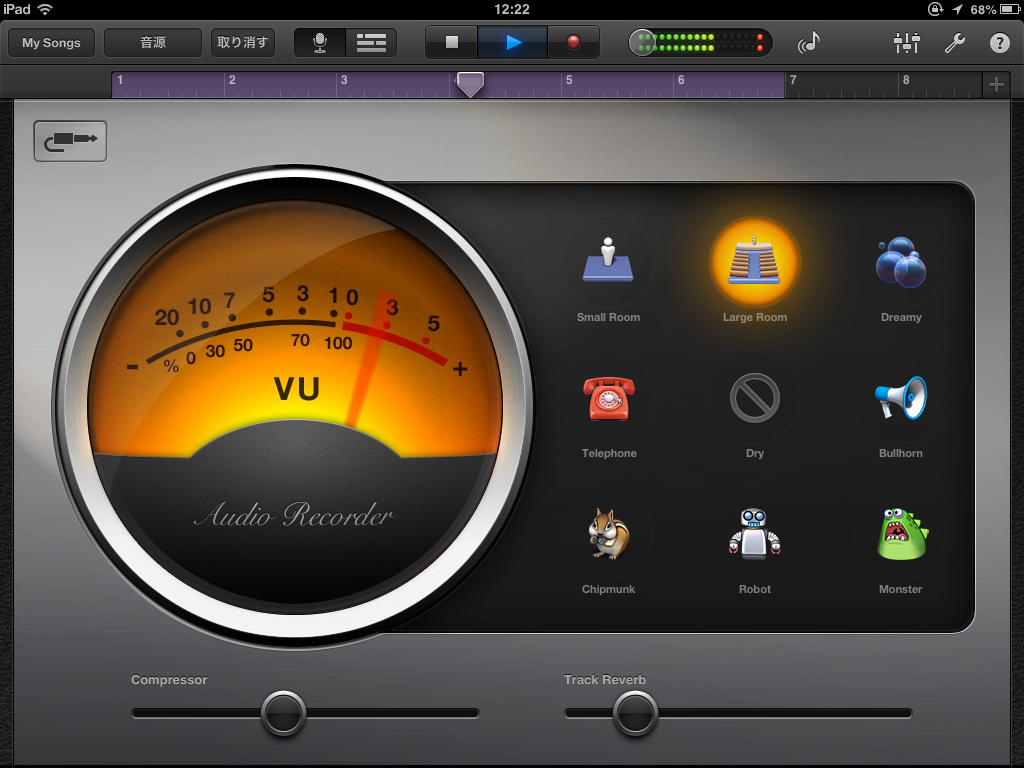
Task: Tap the Wi-Fi status icon
Action: 45,9
